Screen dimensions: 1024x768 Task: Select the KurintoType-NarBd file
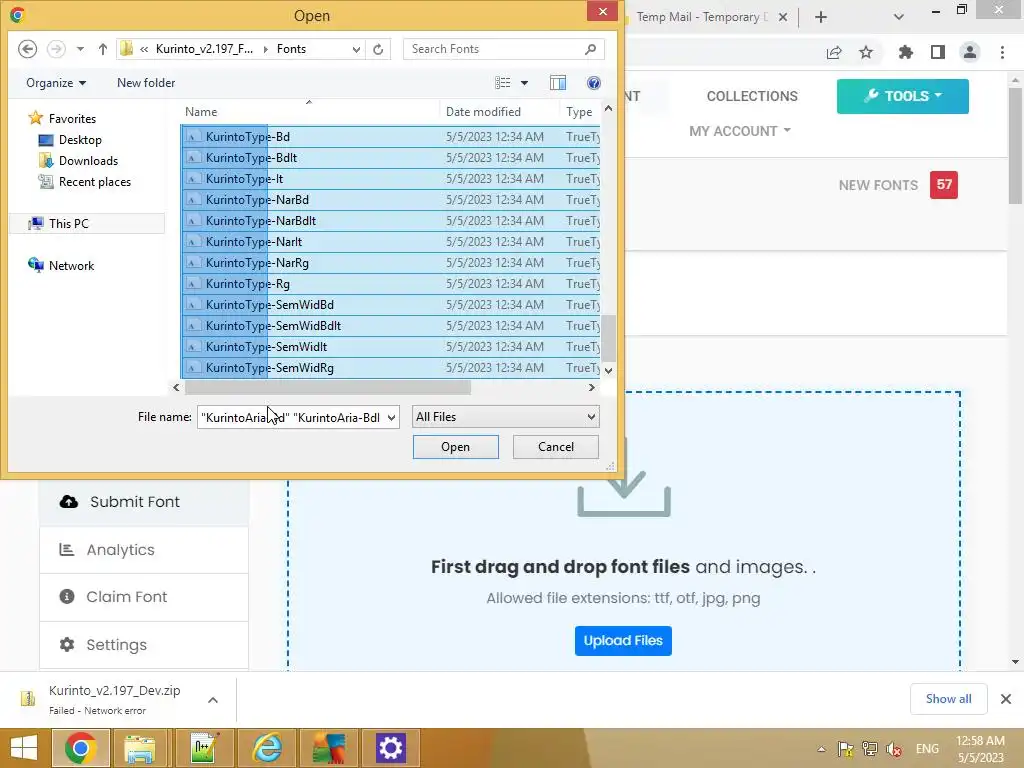point(390,199)
